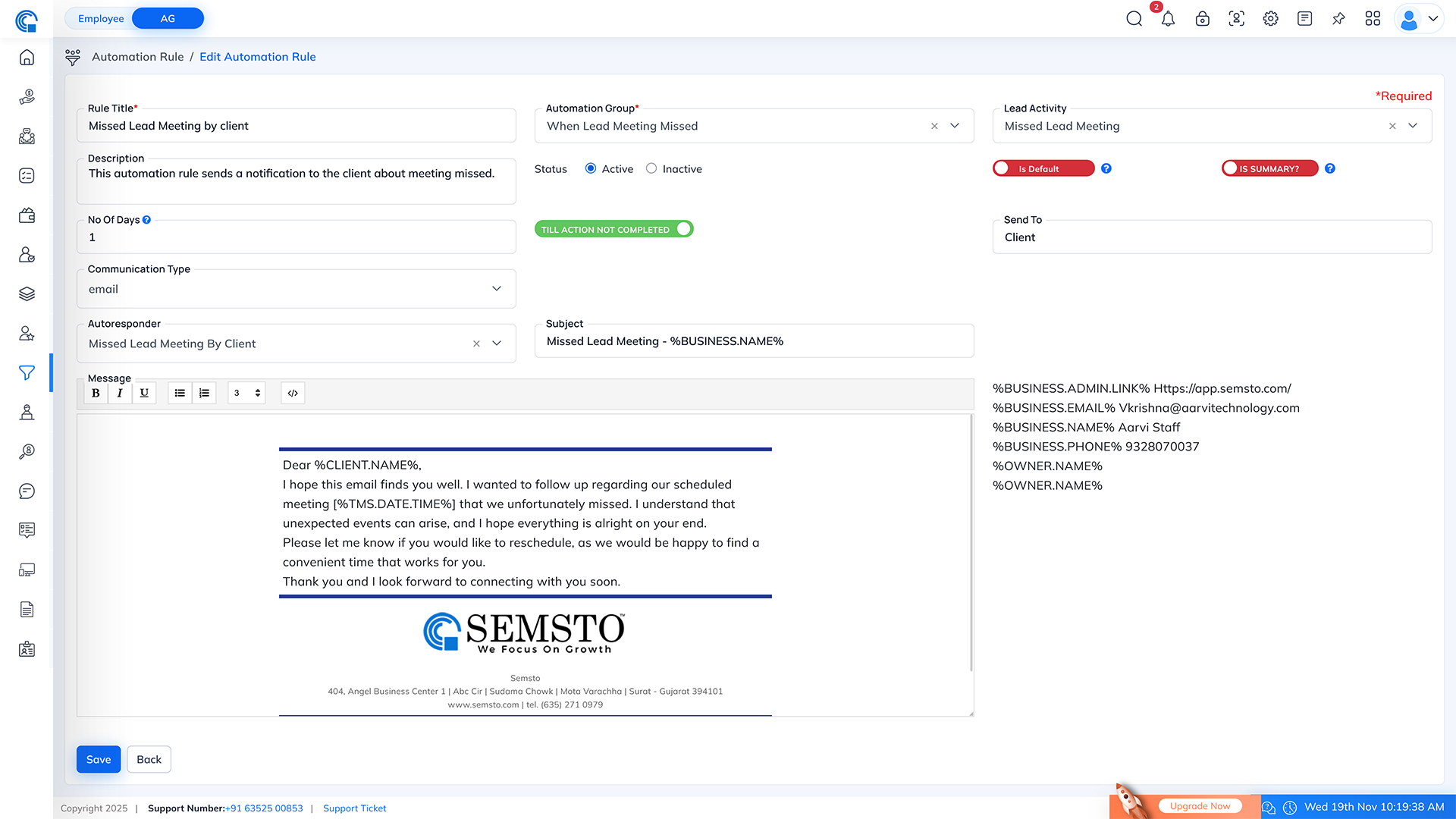
Task: Go to Automation Rule breadcrumb
Action: click(138, 57)
